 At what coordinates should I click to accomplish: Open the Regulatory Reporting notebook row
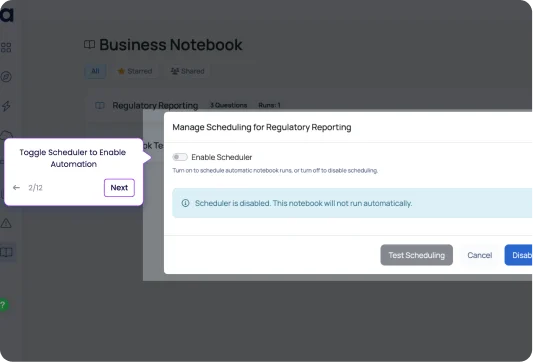point(309,105)
